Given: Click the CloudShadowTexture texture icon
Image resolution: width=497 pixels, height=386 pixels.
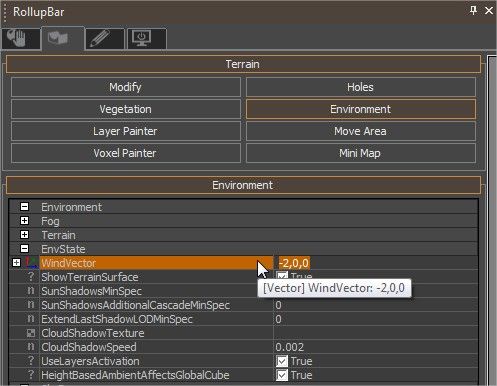Looking at the screenshot, I should click(x=31, y=333).
